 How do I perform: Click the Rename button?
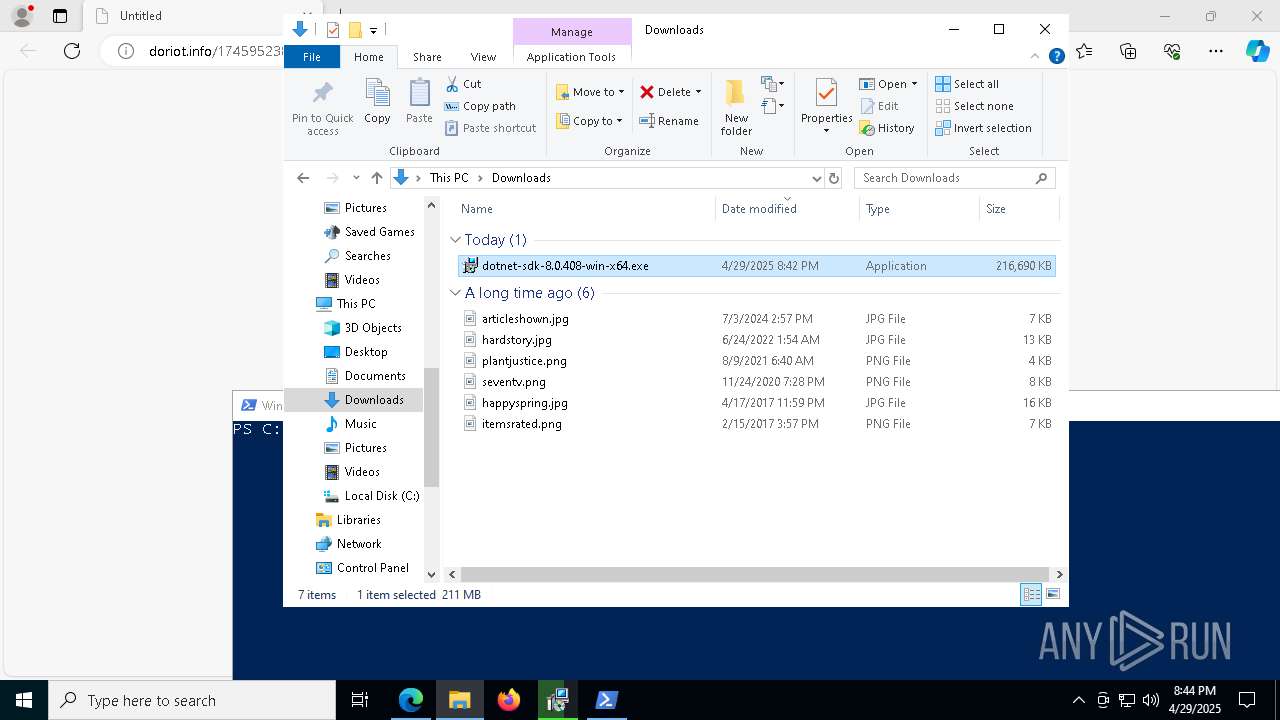pos(669,121)
